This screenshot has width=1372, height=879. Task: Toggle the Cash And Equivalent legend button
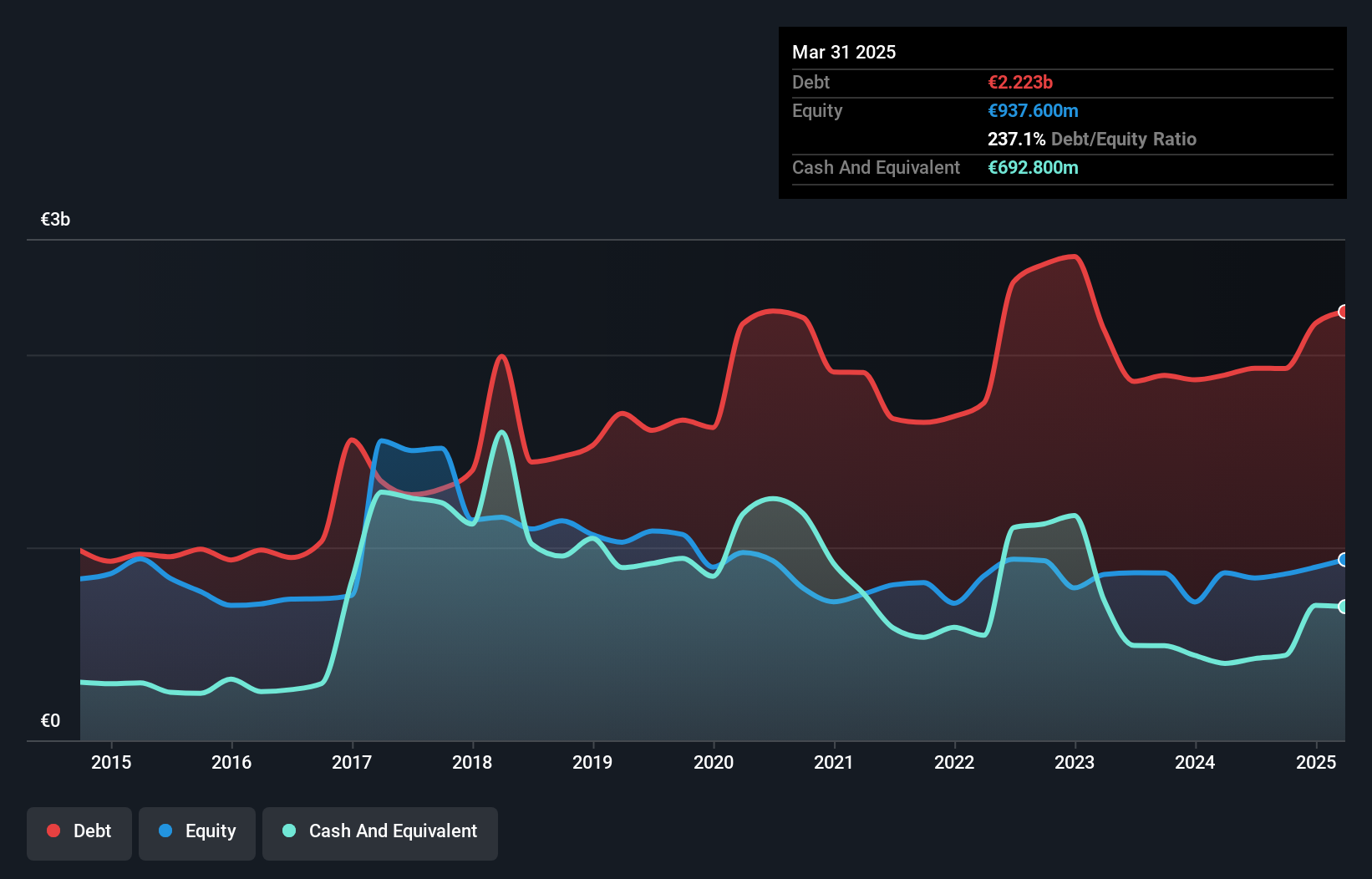pos(380,833)
